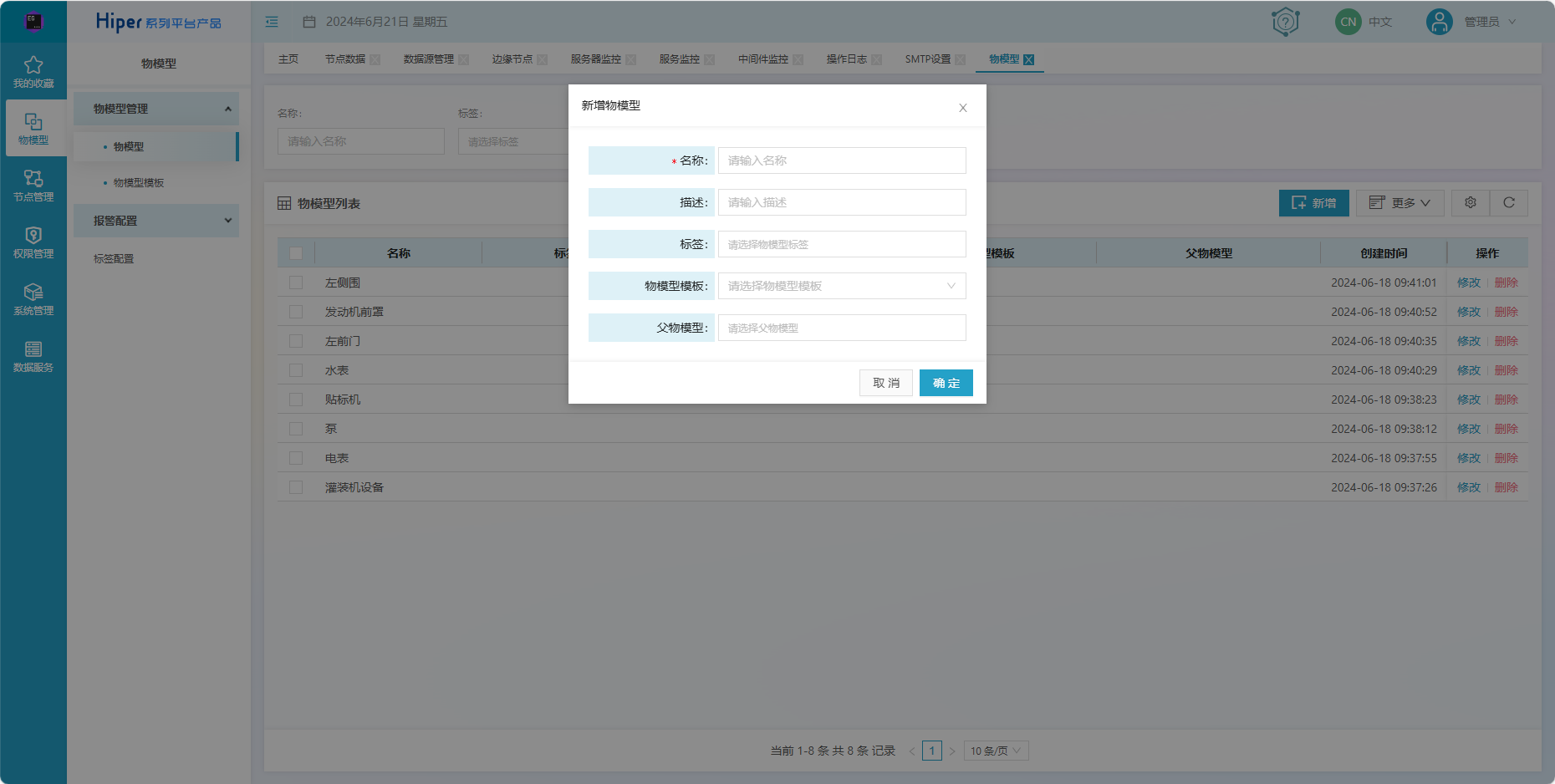The image size is (1555, 784).
Task: Switch to 服务器监控 tab
Action: tap(596, 59)
